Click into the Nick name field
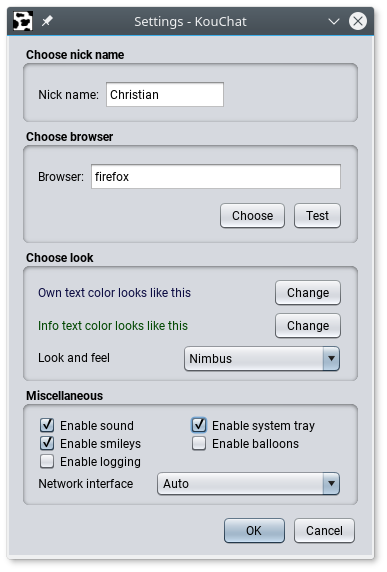Screen dimensions: 387x572 165,94
